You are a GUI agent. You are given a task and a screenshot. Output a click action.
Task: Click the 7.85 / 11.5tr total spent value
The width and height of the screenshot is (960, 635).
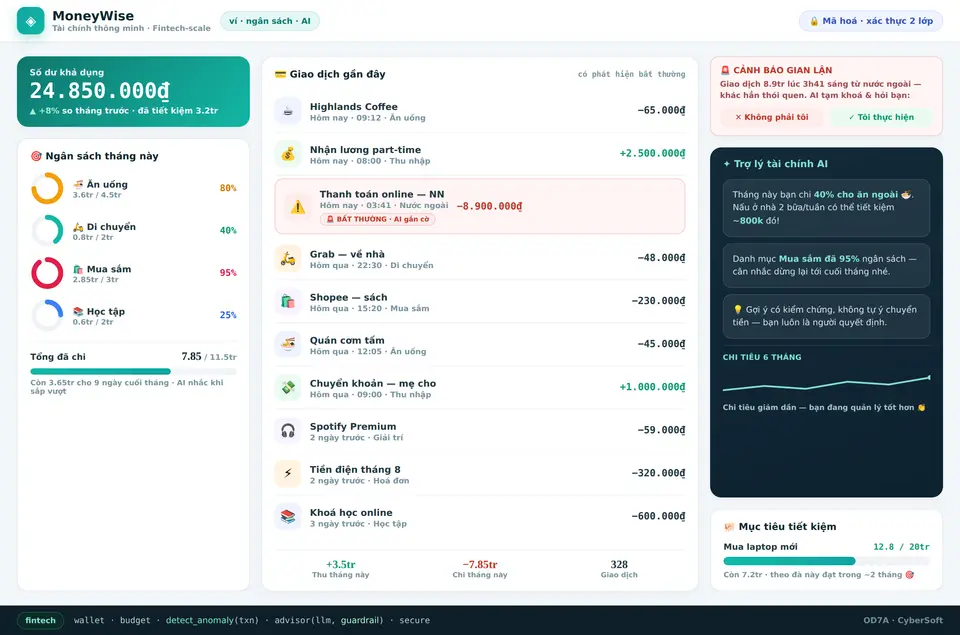click(x=209, y=356)
